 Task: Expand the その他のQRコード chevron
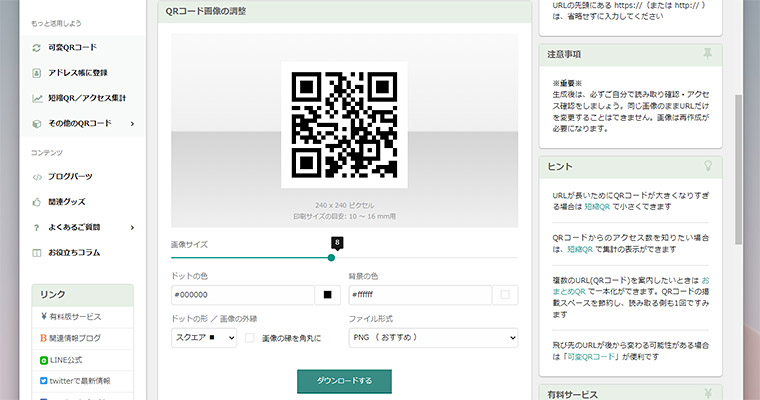pos(132,124)
